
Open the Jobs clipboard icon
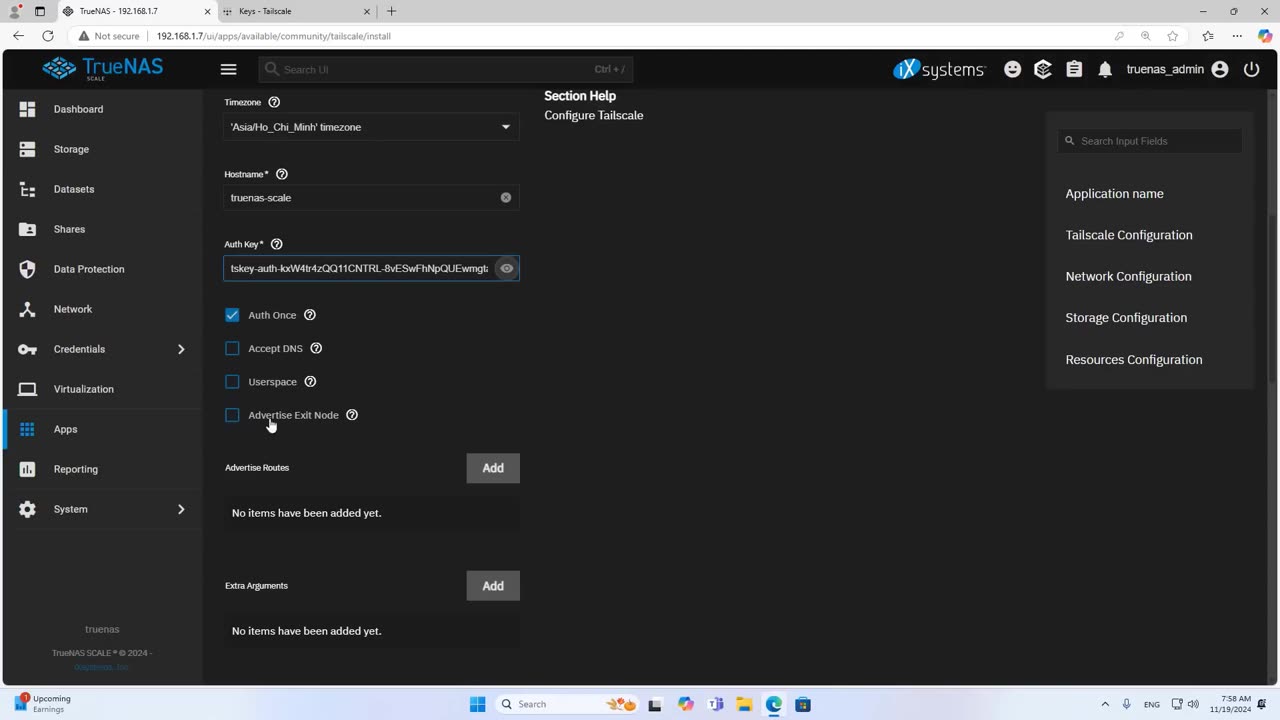pyautogui.click(x=1074, y=69)
